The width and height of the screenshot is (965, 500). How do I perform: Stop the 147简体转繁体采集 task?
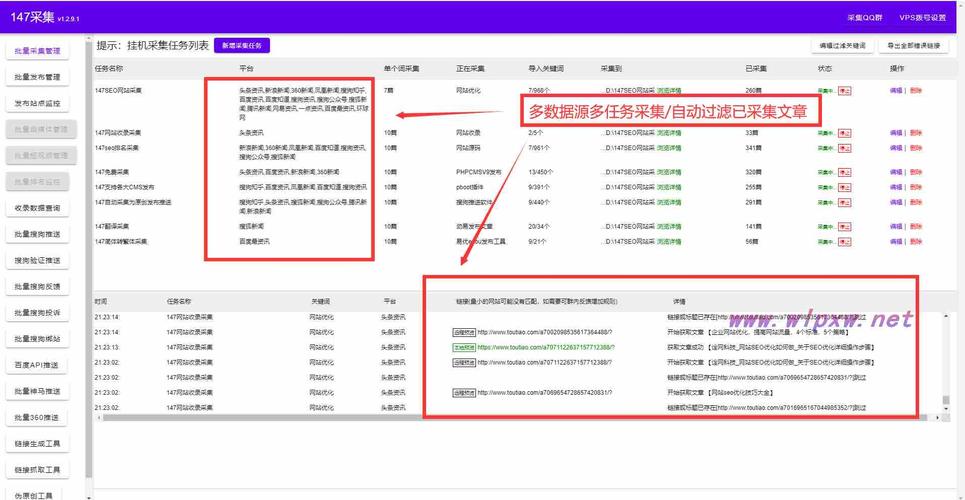click(845, 242)
